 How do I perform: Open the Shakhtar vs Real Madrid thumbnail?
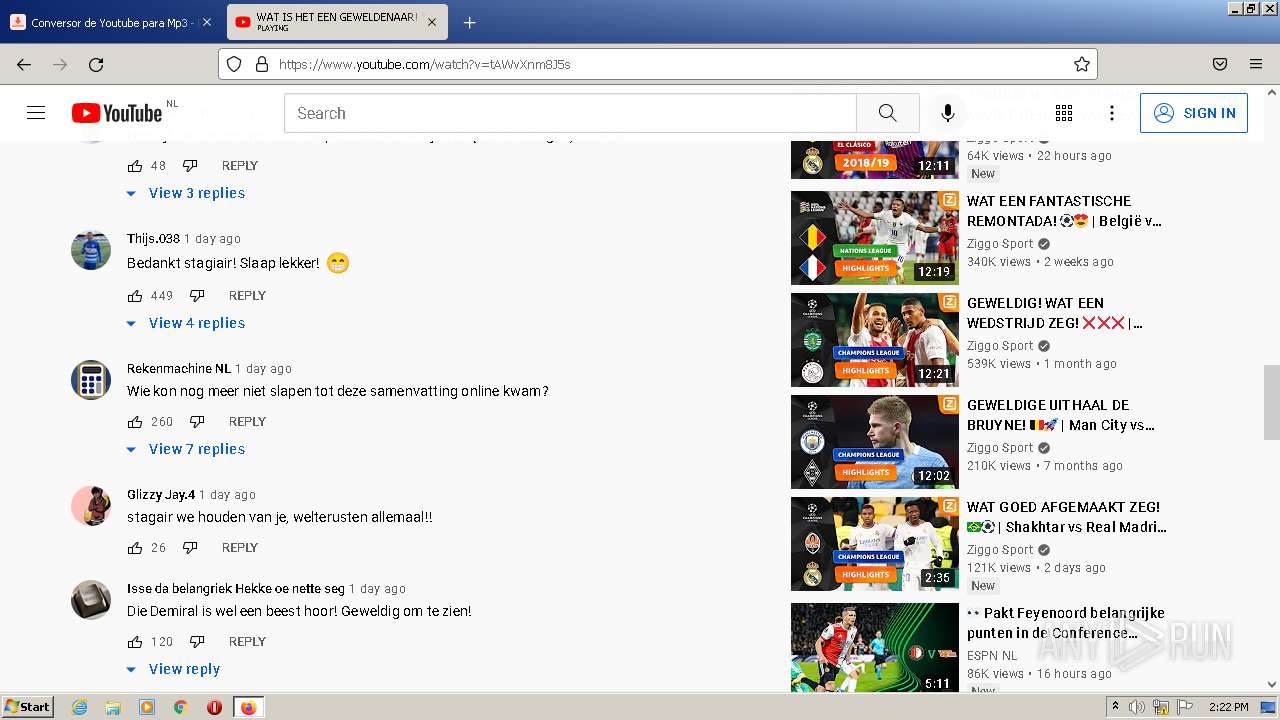pos(875,544)
